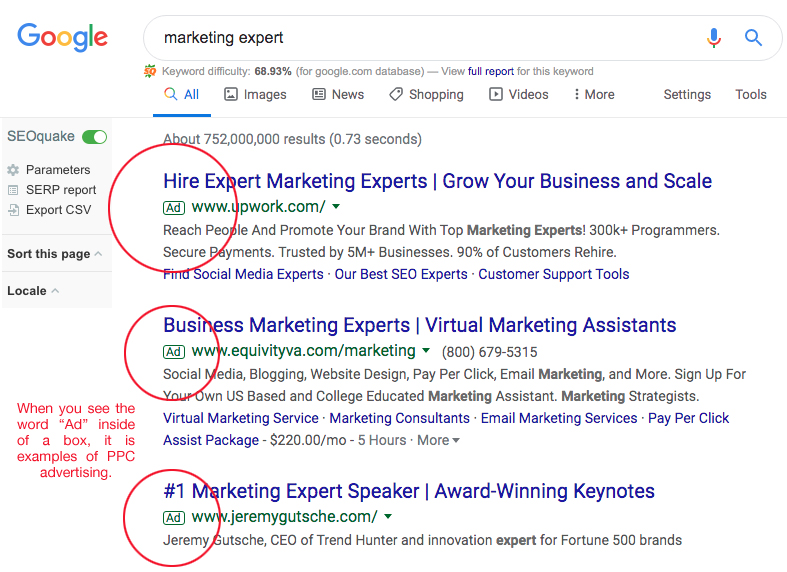Screen dimensions: 787x572
Task: Open dropdown arrow next to www.jeremygutsche.com/
Action: (388, 516)
